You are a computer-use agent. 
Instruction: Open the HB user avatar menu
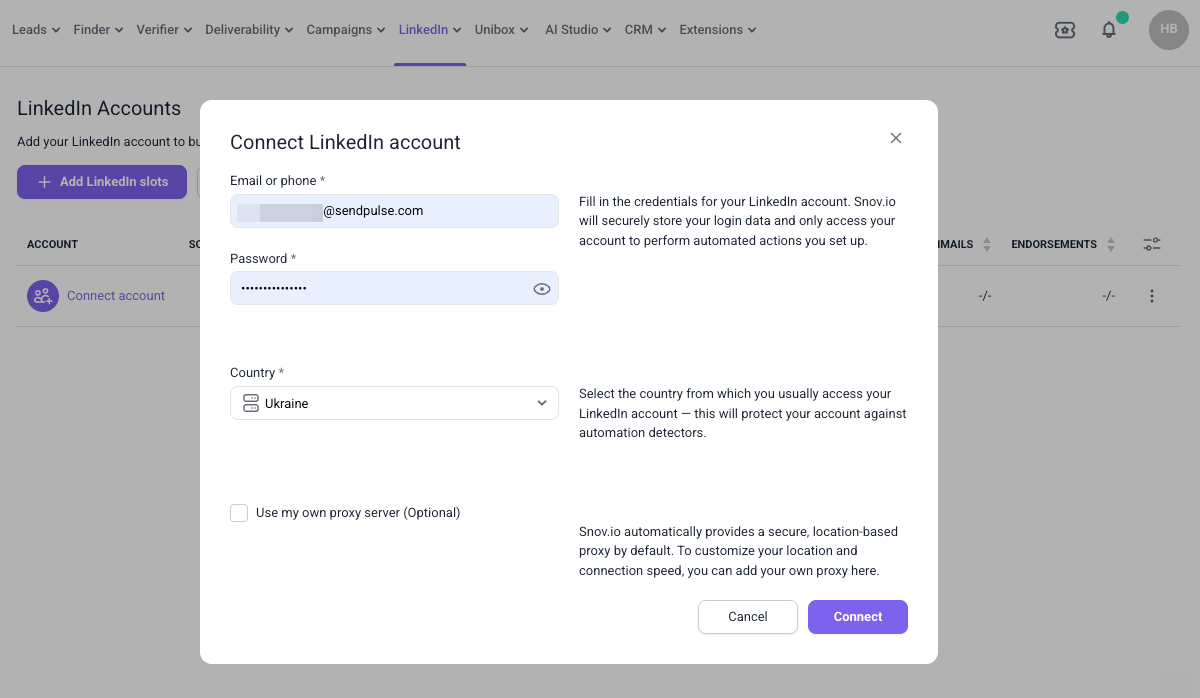(x=1168, y=30)
